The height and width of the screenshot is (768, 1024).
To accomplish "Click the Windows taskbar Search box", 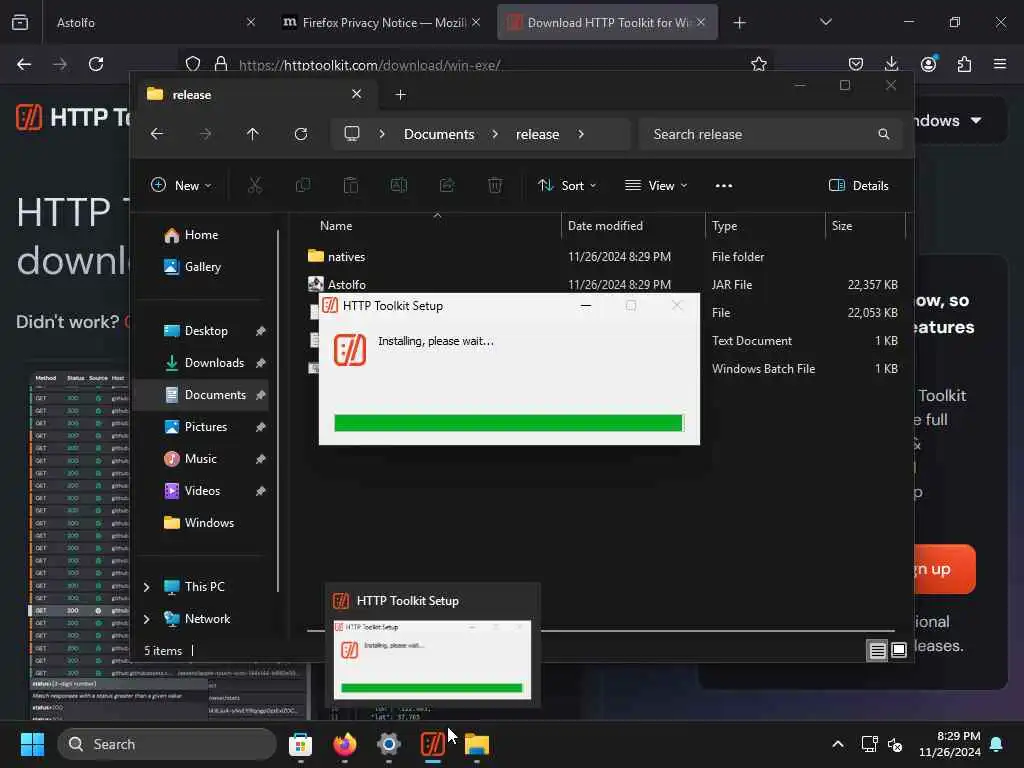I will [167, 744].
